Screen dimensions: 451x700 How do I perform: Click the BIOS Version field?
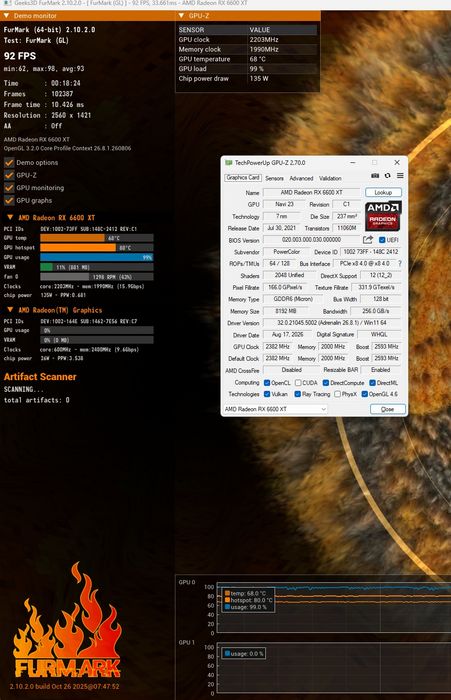311,240
